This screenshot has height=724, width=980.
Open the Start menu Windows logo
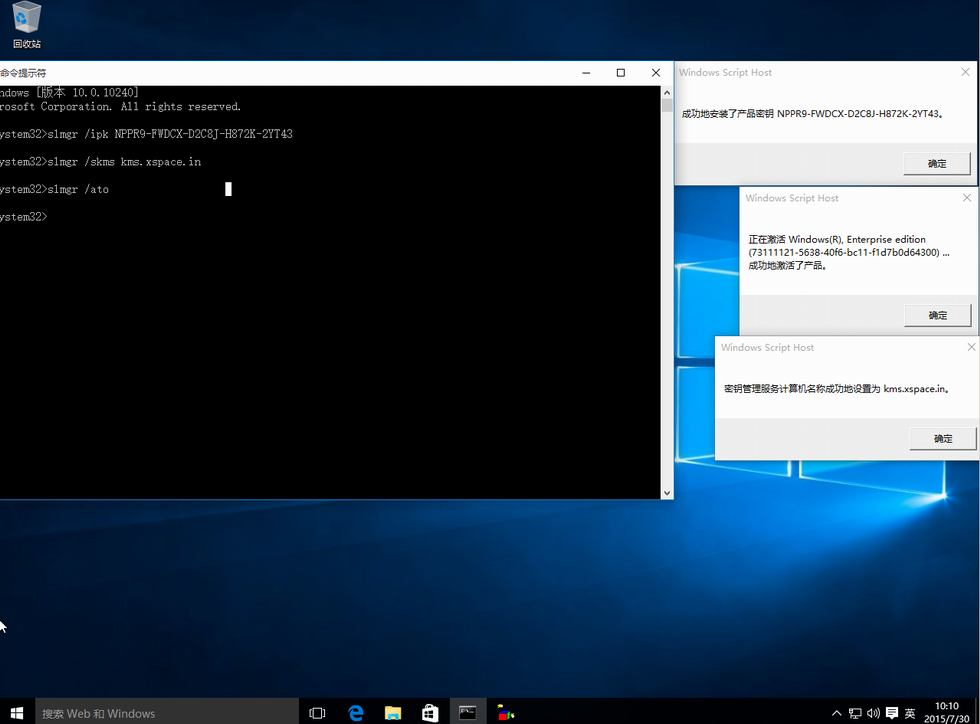coord(17,713)
